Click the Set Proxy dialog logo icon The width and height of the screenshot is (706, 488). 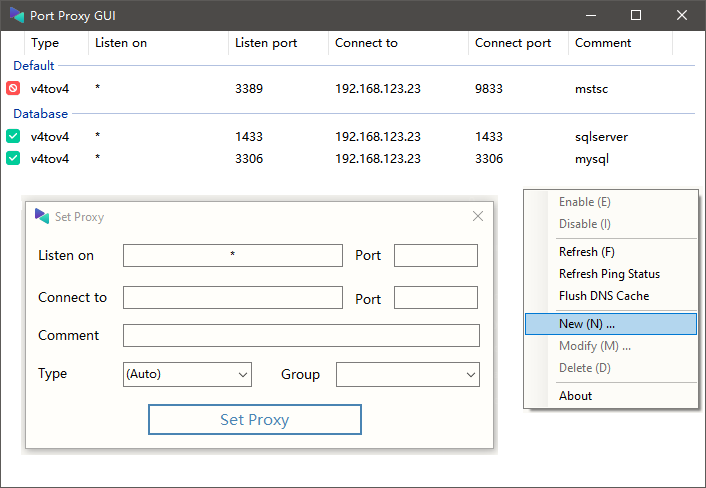point(42,217)
